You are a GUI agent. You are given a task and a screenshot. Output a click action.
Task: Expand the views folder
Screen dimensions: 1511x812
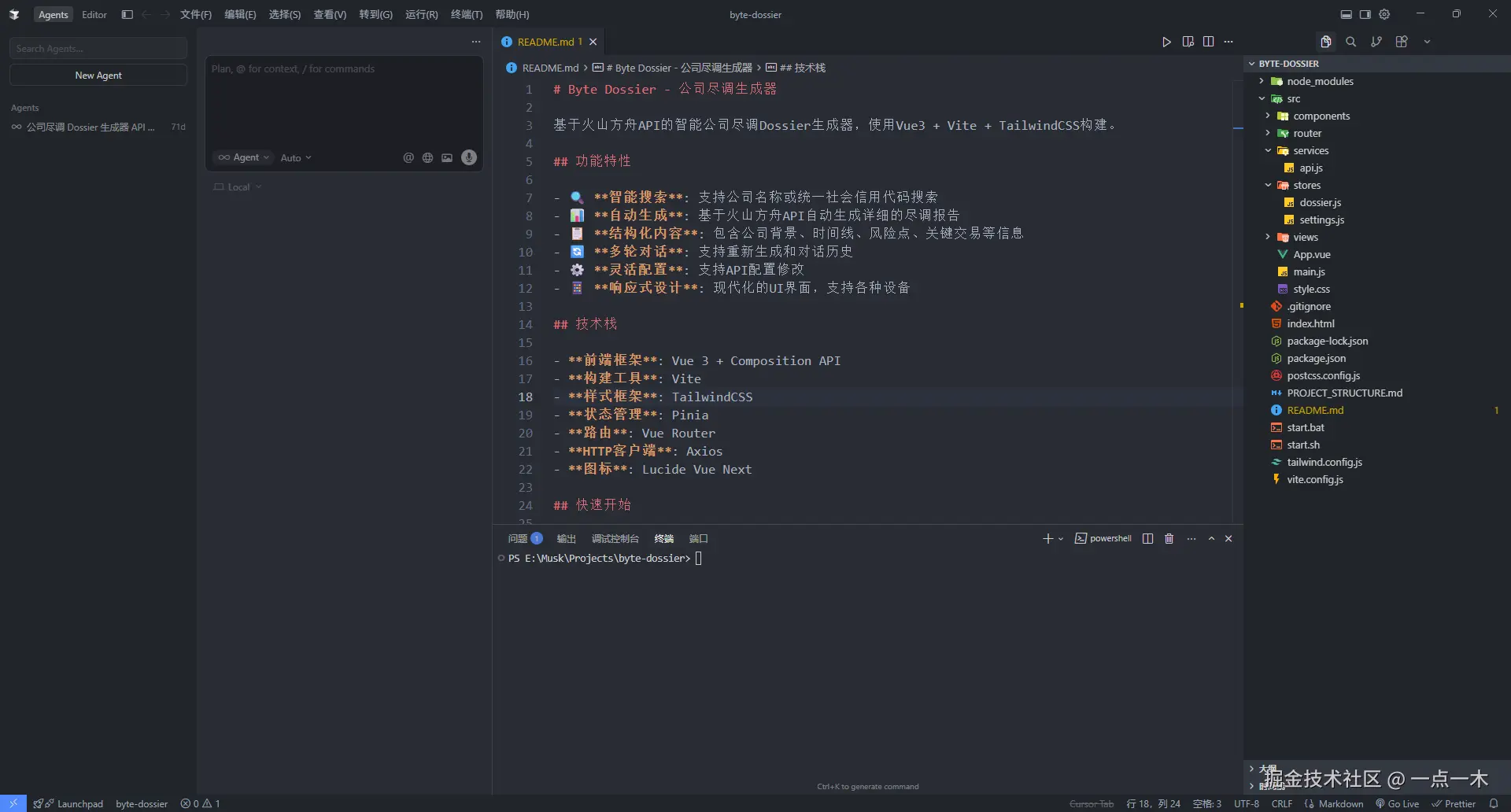(x=1268, y=237)
